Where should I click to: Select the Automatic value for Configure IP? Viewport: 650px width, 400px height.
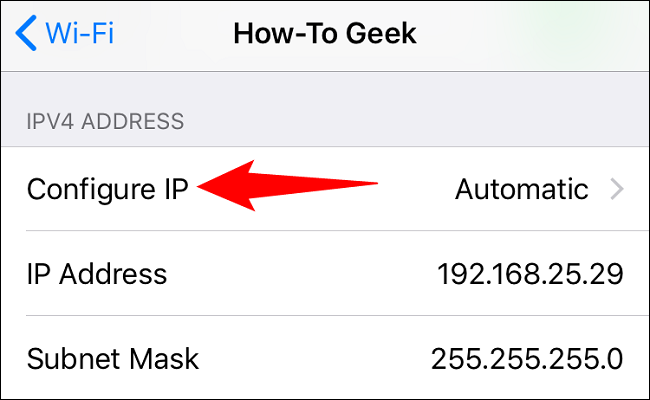coord(521,188)
